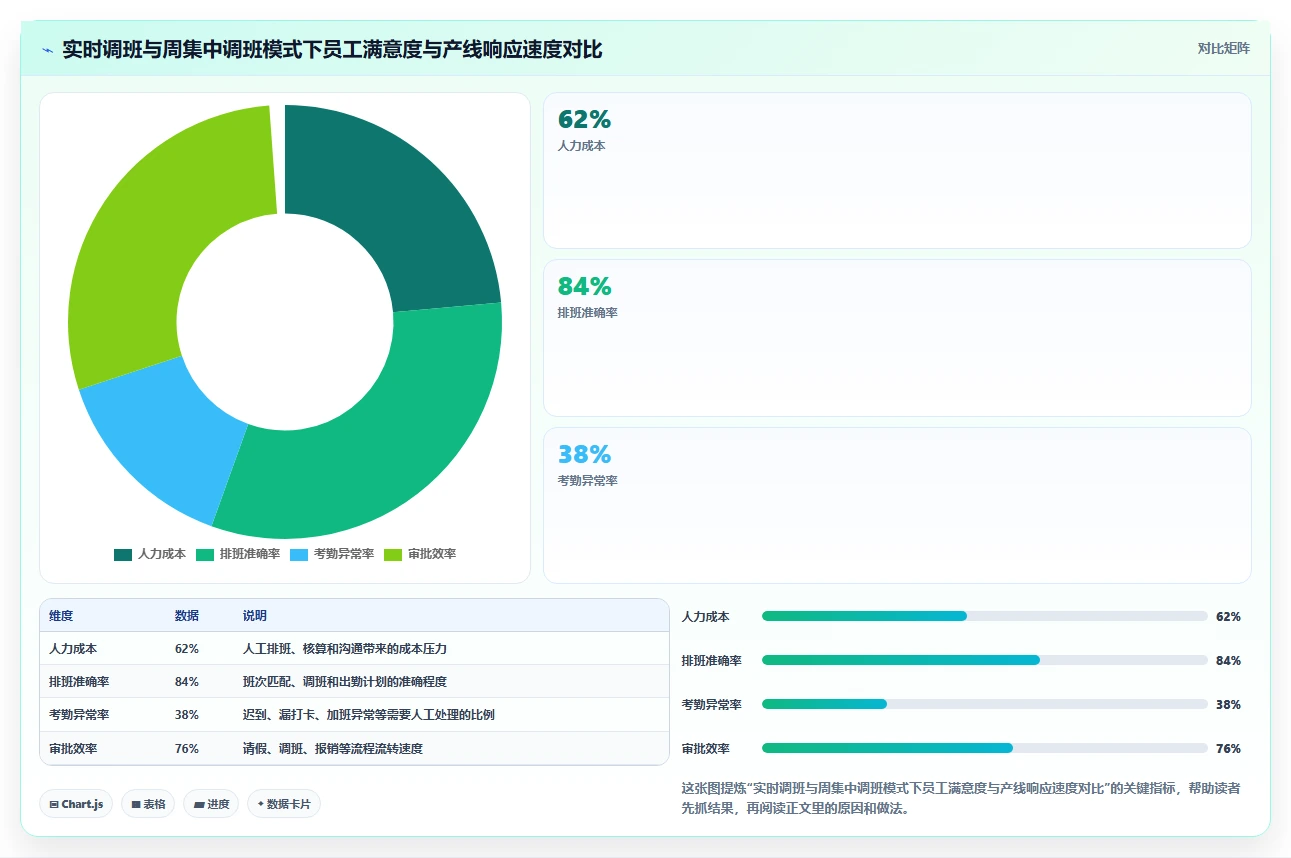Click the summary paragraph under the progress bars
The width and height of the screenshot is (1291, 858).
point(961,798)
